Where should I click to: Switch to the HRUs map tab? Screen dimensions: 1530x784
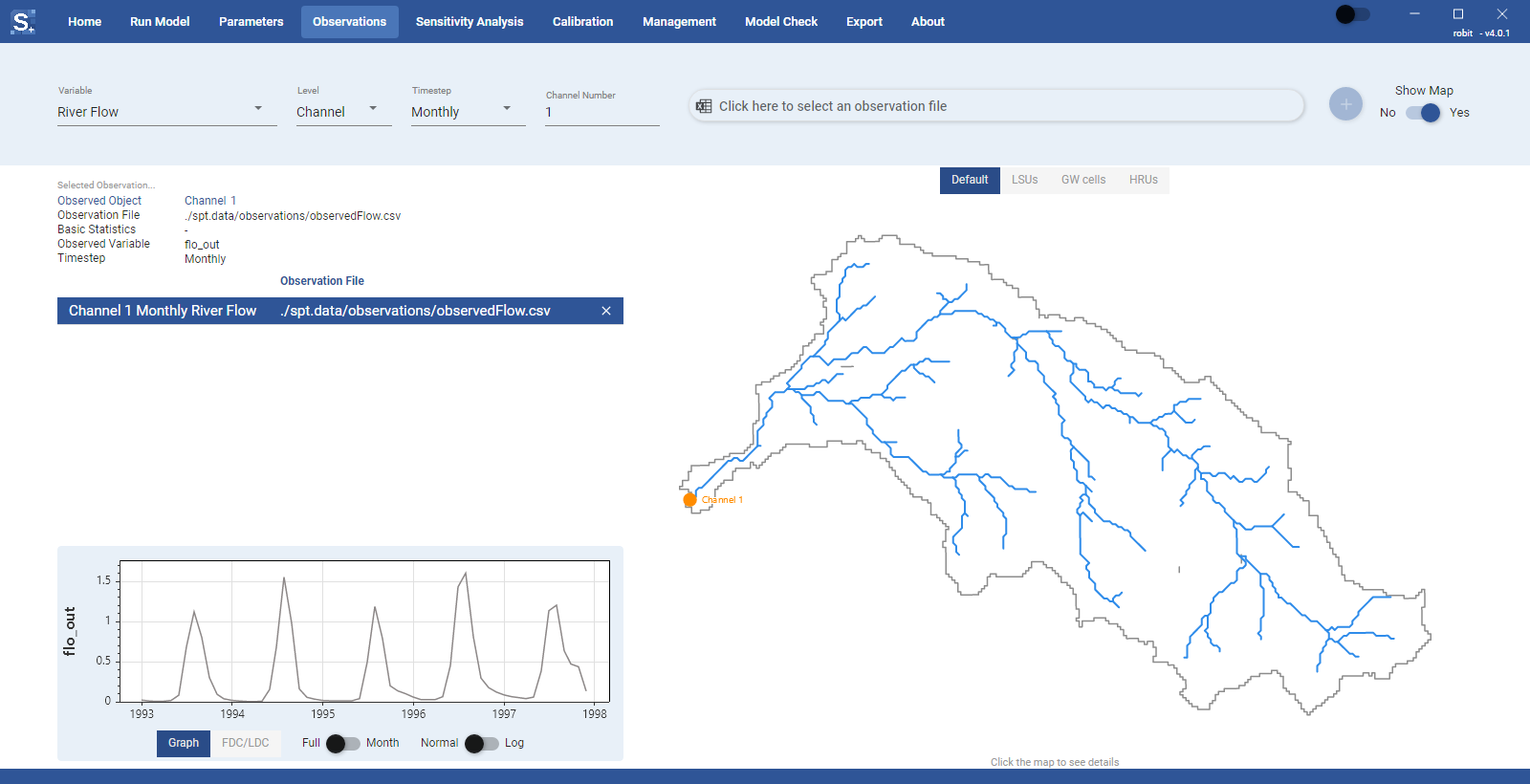point(1143,180)
